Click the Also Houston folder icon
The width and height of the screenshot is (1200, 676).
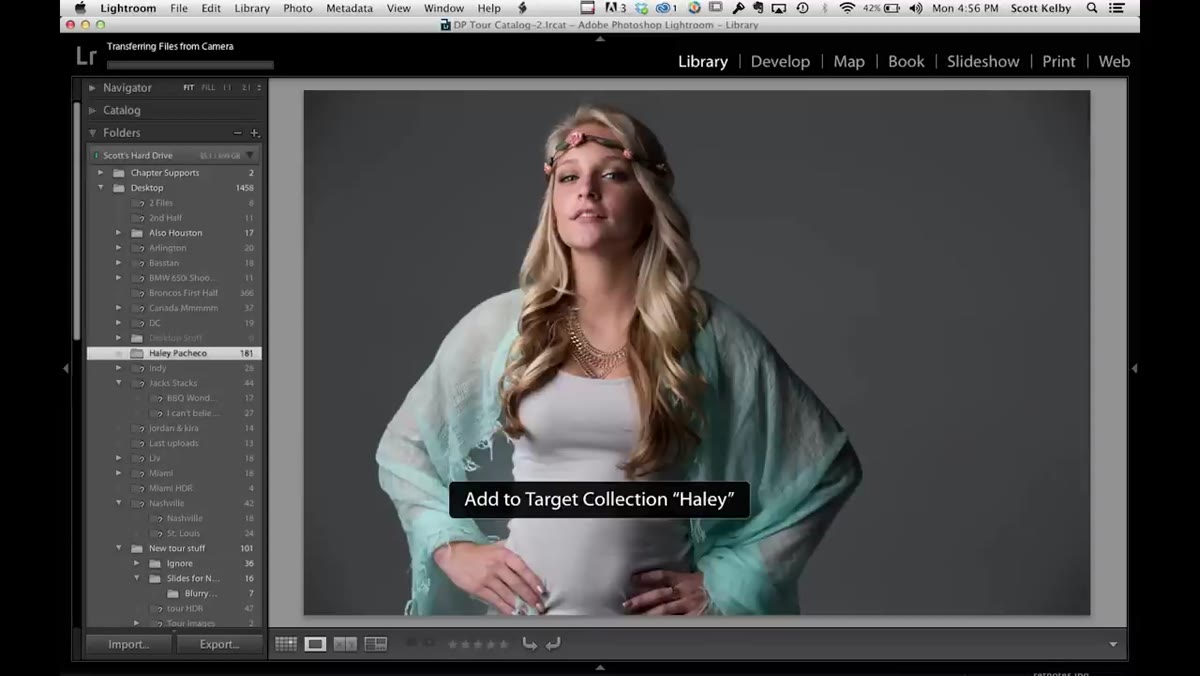[x=137, y=233]
